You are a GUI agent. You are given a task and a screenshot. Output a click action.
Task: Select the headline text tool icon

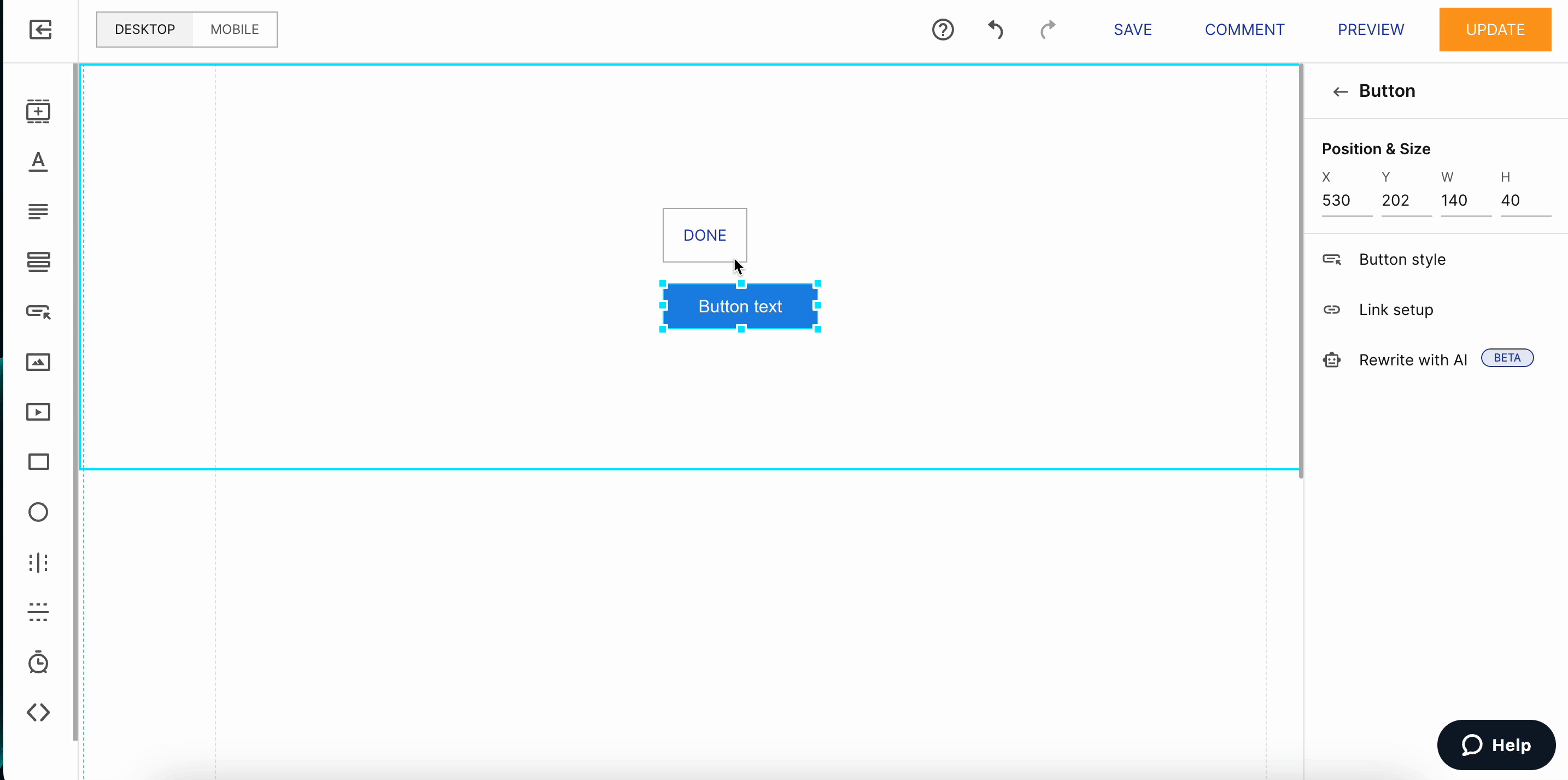click(x=38, y=162)
